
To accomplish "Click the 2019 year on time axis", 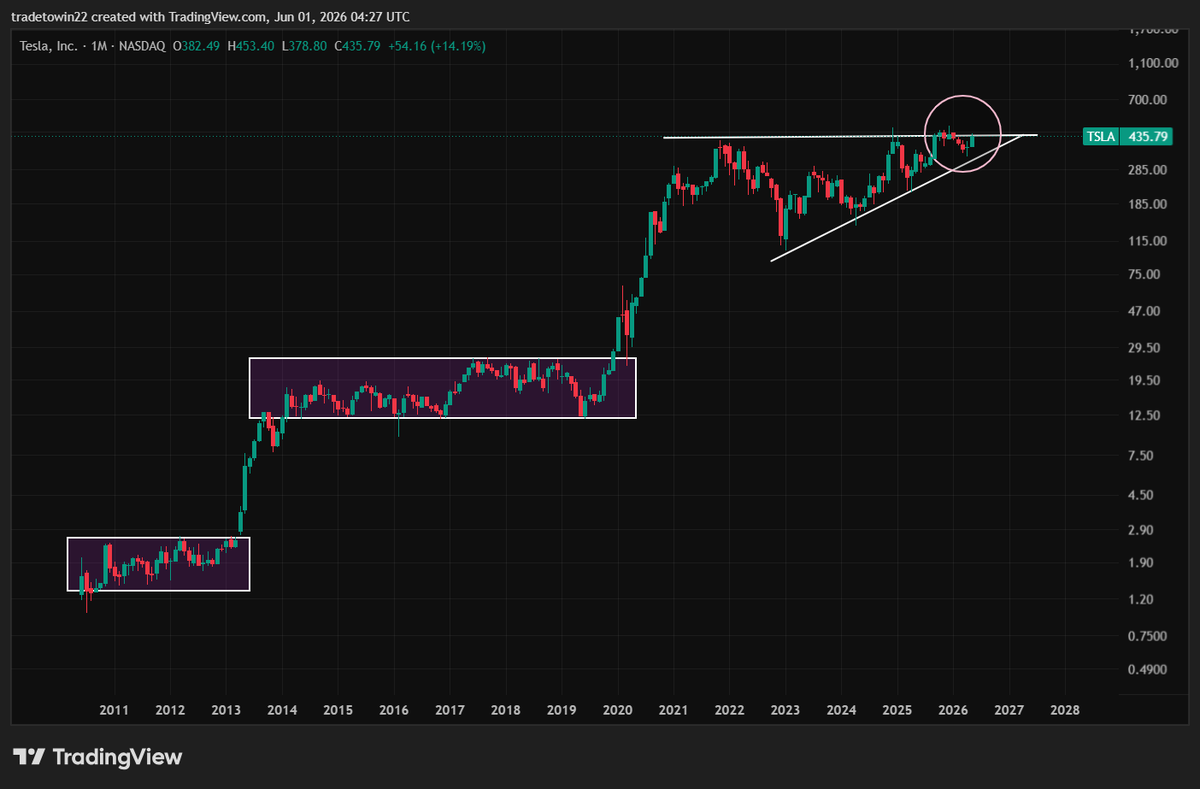I will (562, 709).
